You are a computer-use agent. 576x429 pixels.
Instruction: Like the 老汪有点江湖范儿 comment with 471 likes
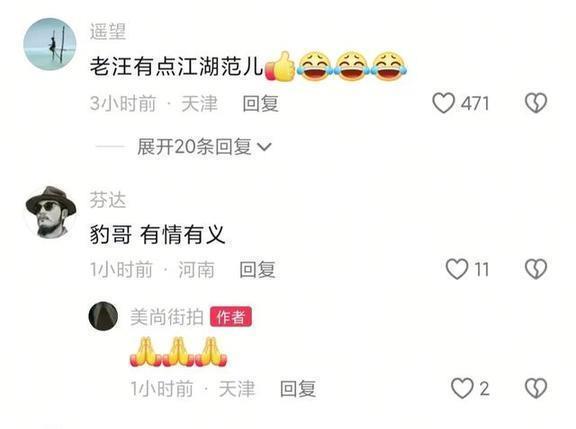coord(443,103)
